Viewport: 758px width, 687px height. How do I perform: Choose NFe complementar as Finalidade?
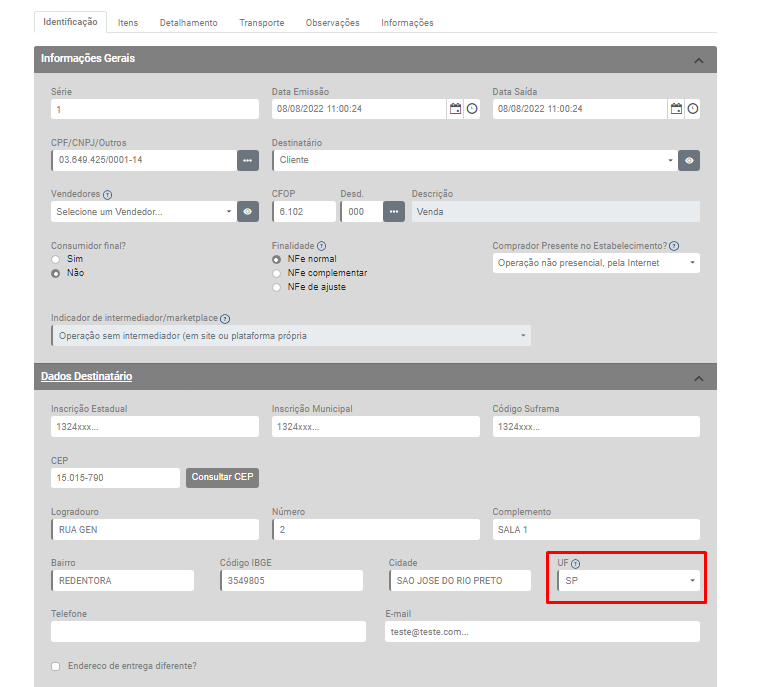click(277, 273)
